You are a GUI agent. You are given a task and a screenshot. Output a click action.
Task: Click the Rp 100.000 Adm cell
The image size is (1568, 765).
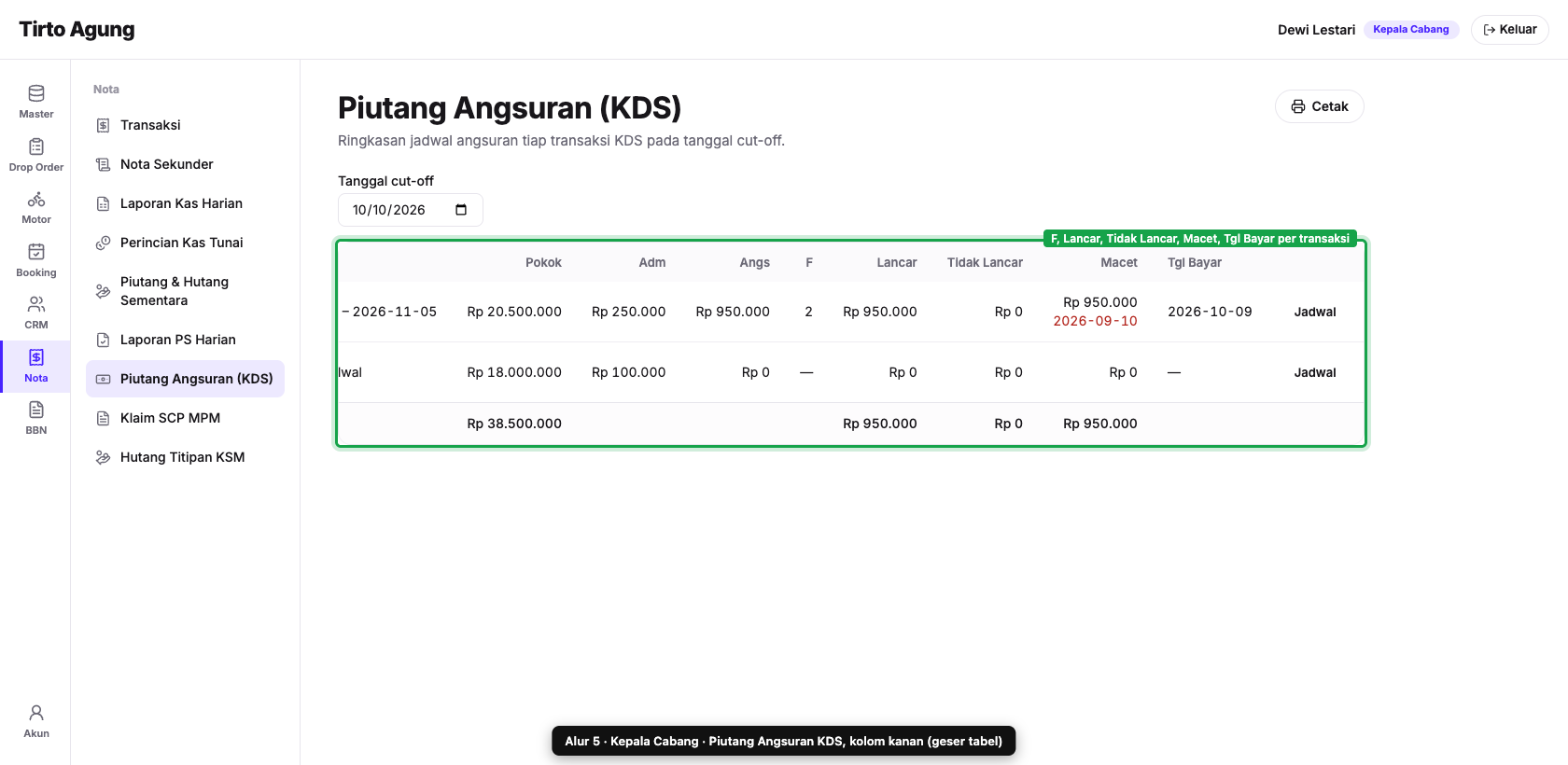point(629,372)
